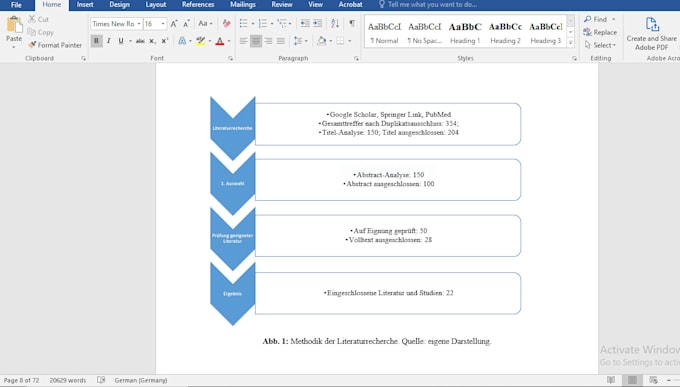Screen dimensions: 680x387
Task: Click the Cut scissors icon
Action: [x=32, y=19]
